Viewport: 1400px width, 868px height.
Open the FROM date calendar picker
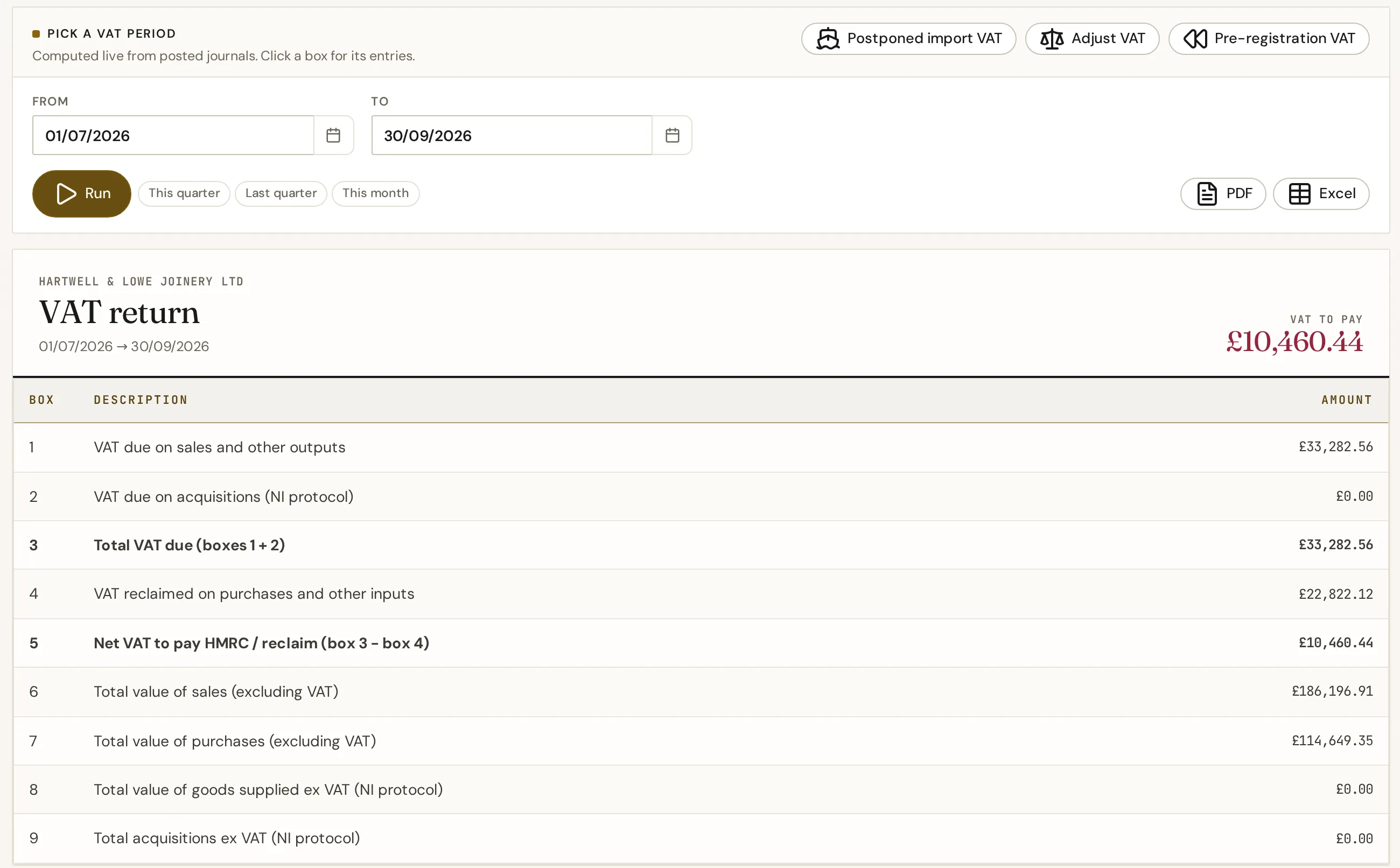tap(333, 136)
